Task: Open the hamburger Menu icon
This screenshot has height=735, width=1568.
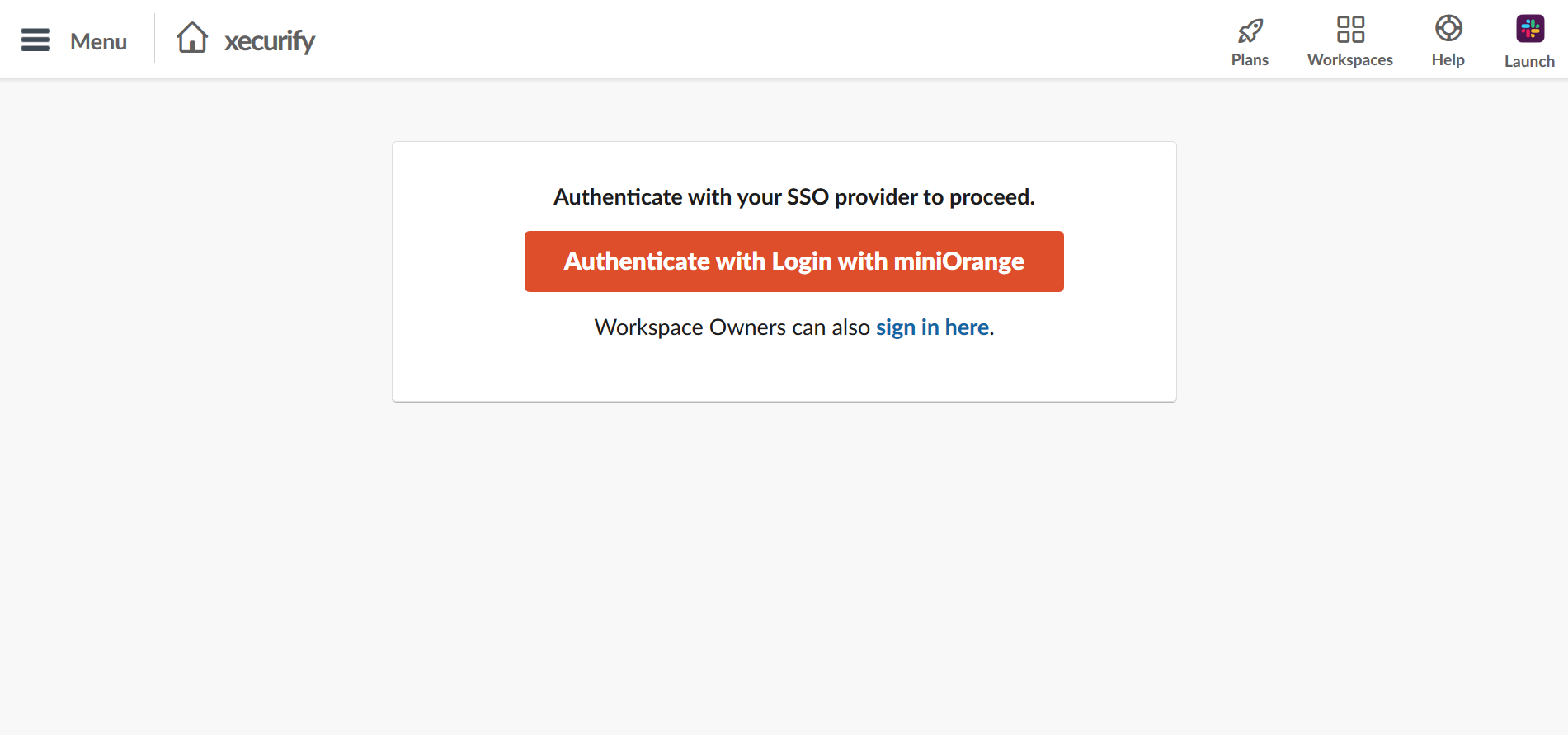Action: click(x=35, y=40)
